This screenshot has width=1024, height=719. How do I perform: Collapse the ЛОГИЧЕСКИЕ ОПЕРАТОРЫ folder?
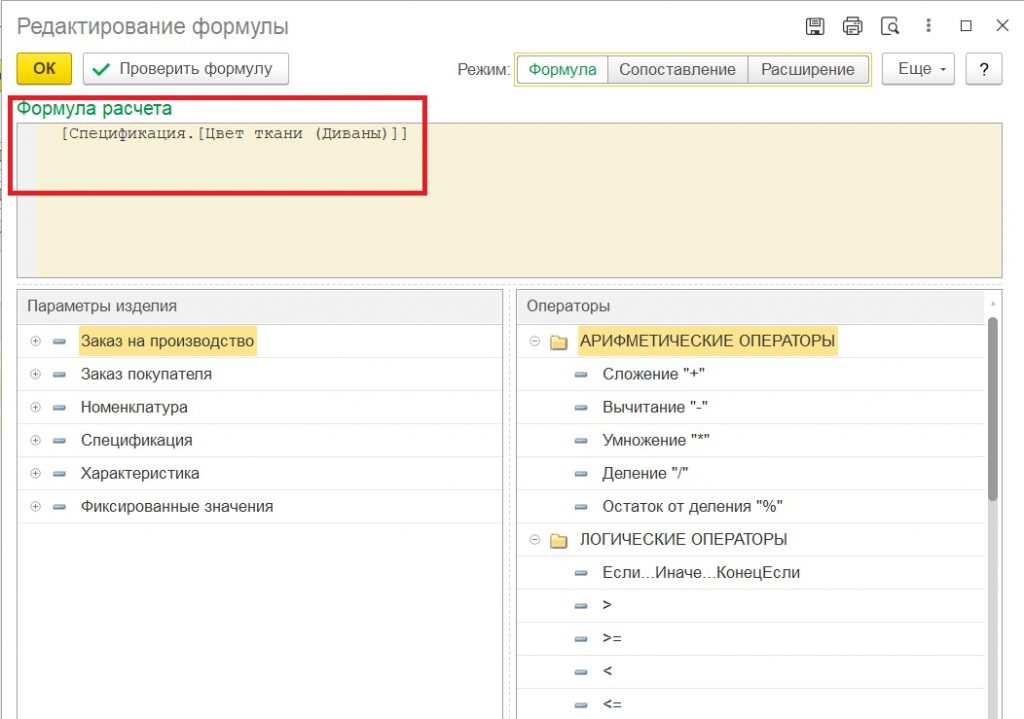(x=535, y=539)
